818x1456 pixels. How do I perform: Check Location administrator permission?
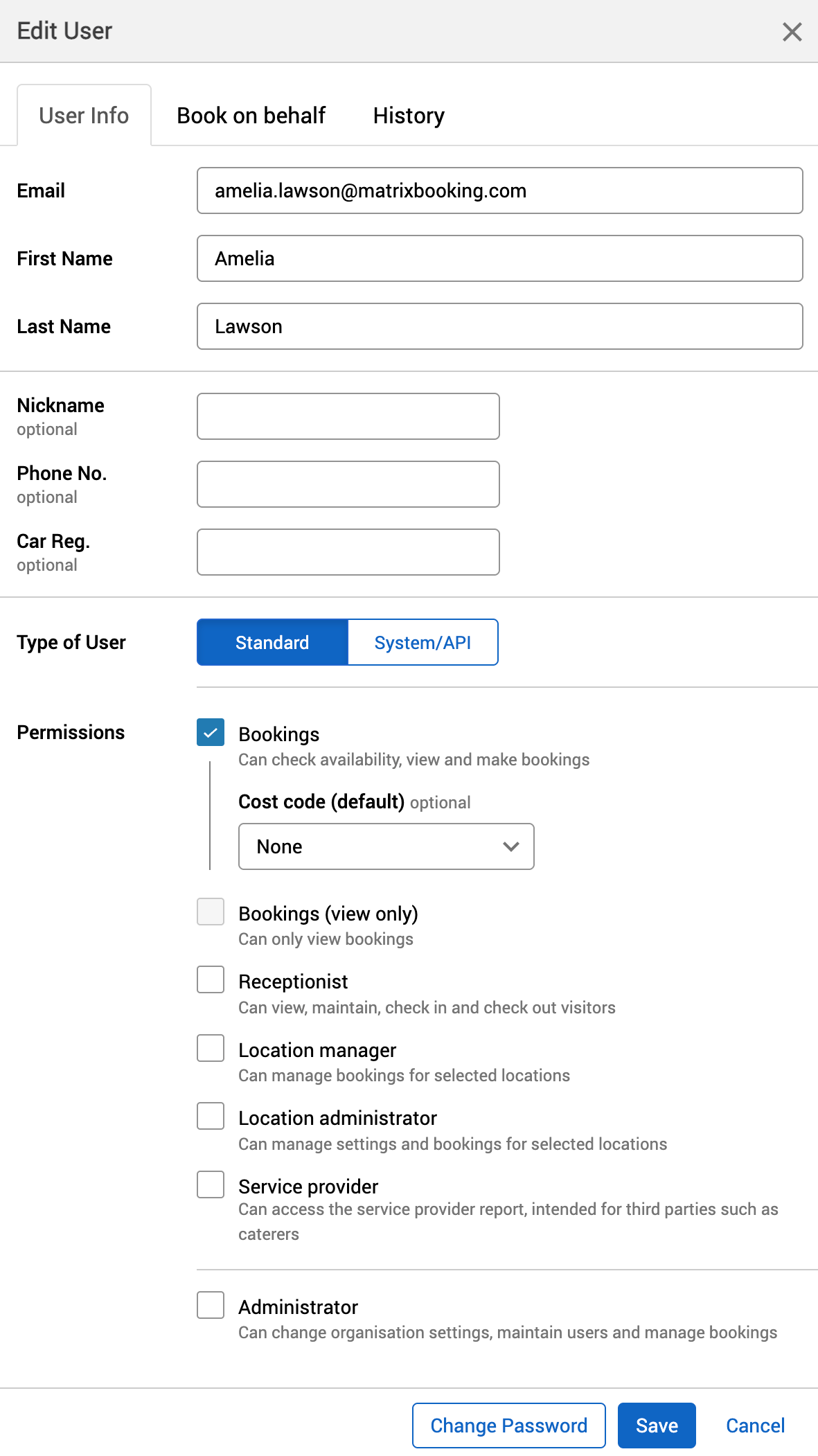(210, 1116)
